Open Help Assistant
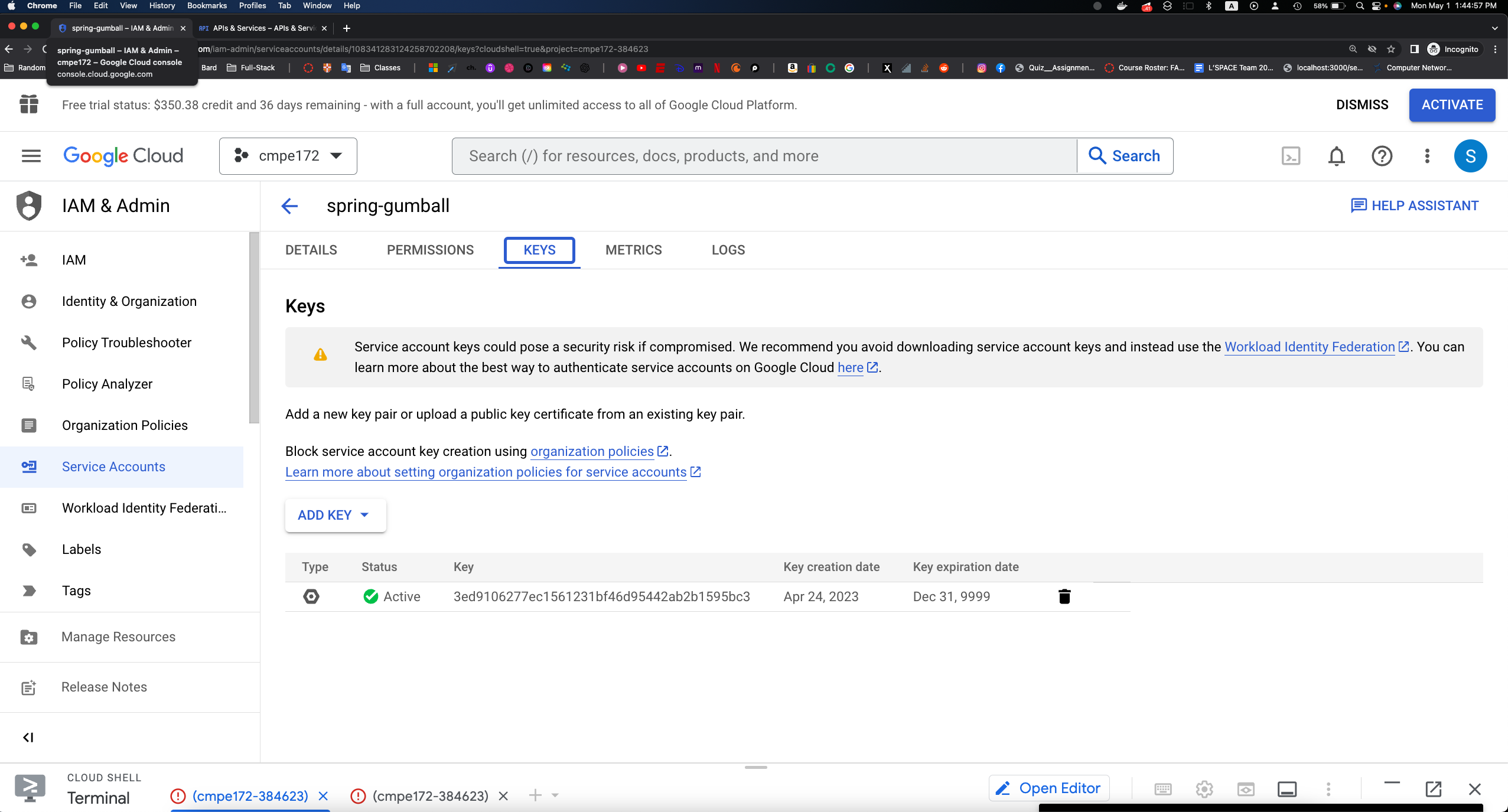Viewport: 1508px width, 812px height. pyautogui.click(x=1416, y=206)
